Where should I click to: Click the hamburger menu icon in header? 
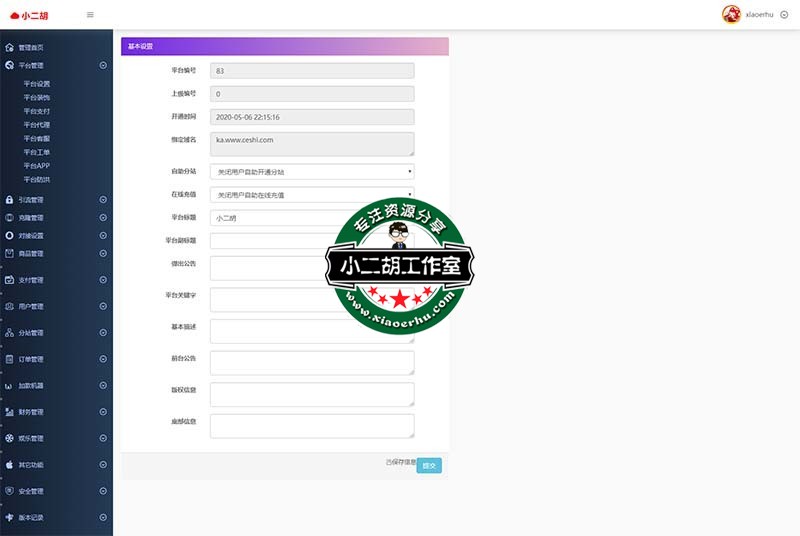pyautogui.click(x=91, y=14)
